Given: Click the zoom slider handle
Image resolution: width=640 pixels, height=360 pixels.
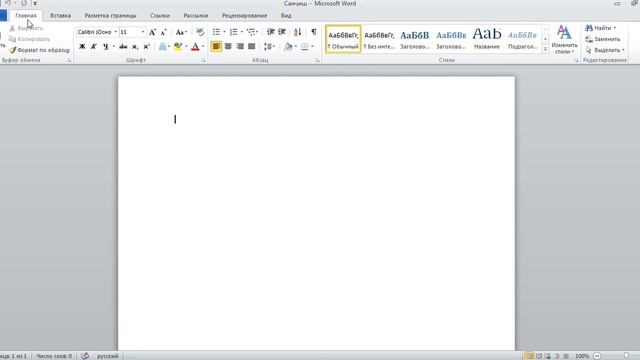Looking at the screenshot, I should point(627,356).
